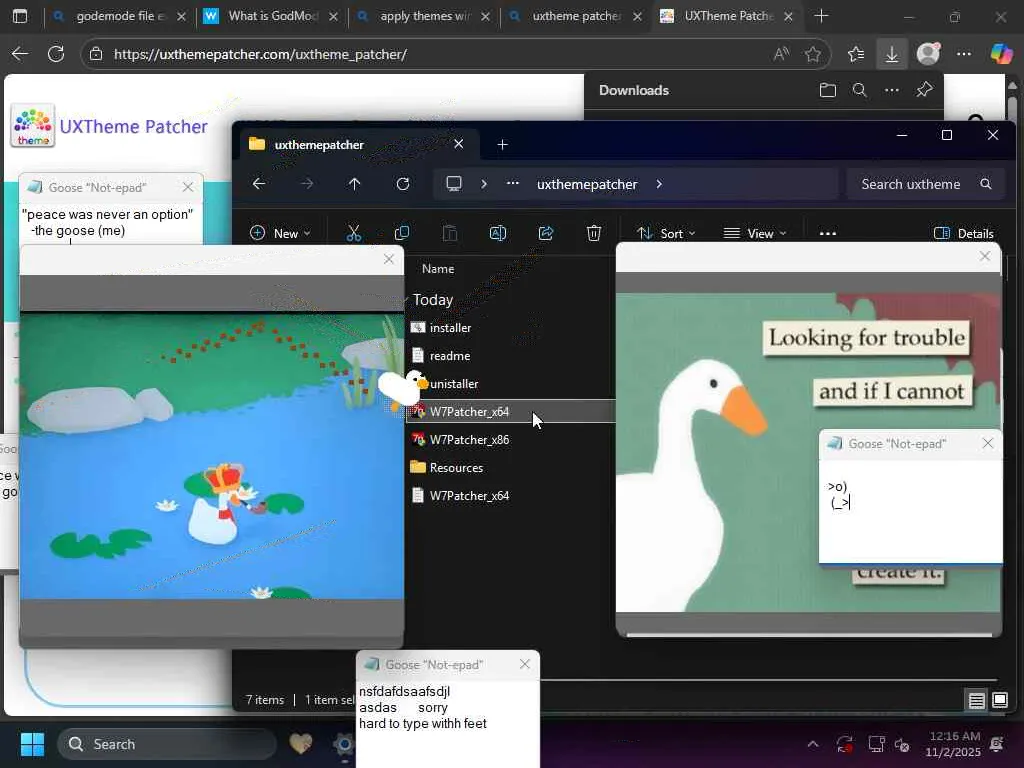The image size is (1024, 768).
Task: Click the This PC monitor icon in address bar
Action: [454, 184]
